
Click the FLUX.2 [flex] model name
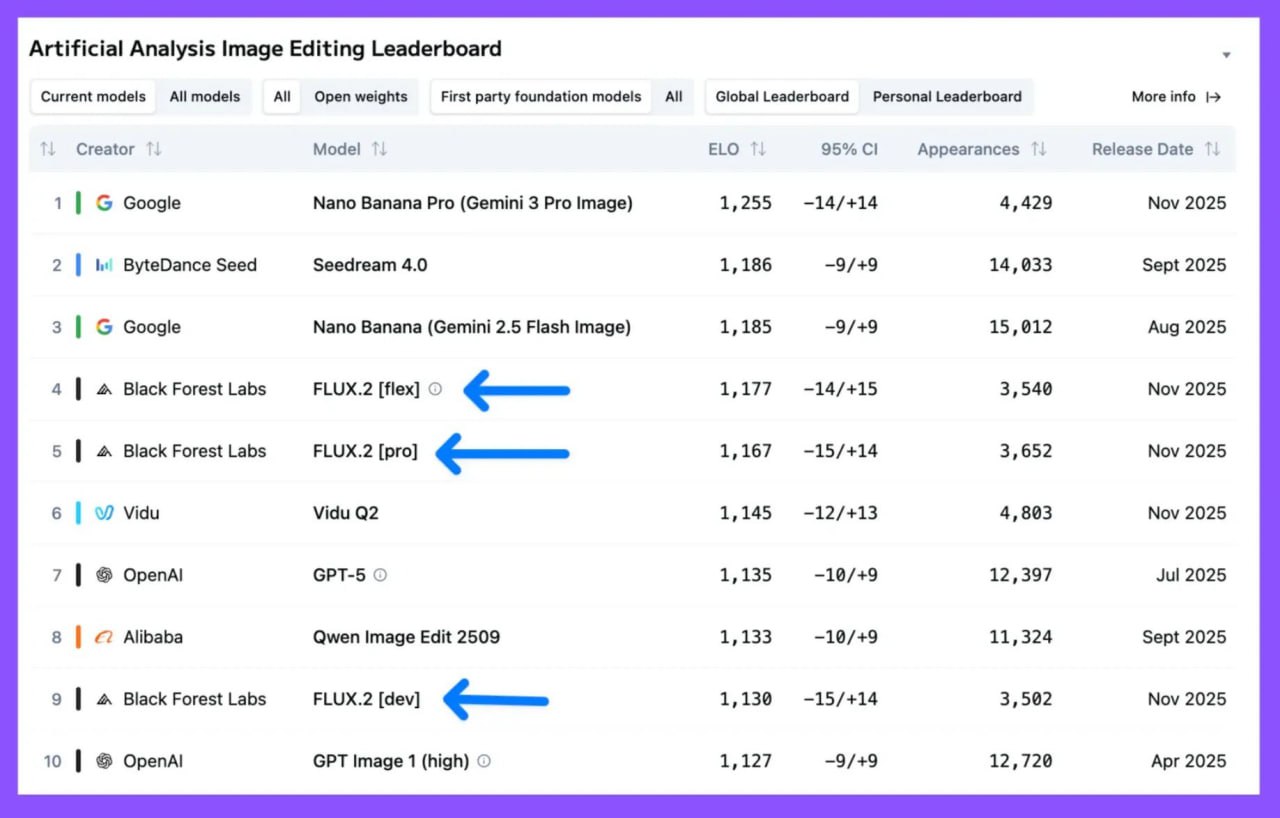pos(366,389)
